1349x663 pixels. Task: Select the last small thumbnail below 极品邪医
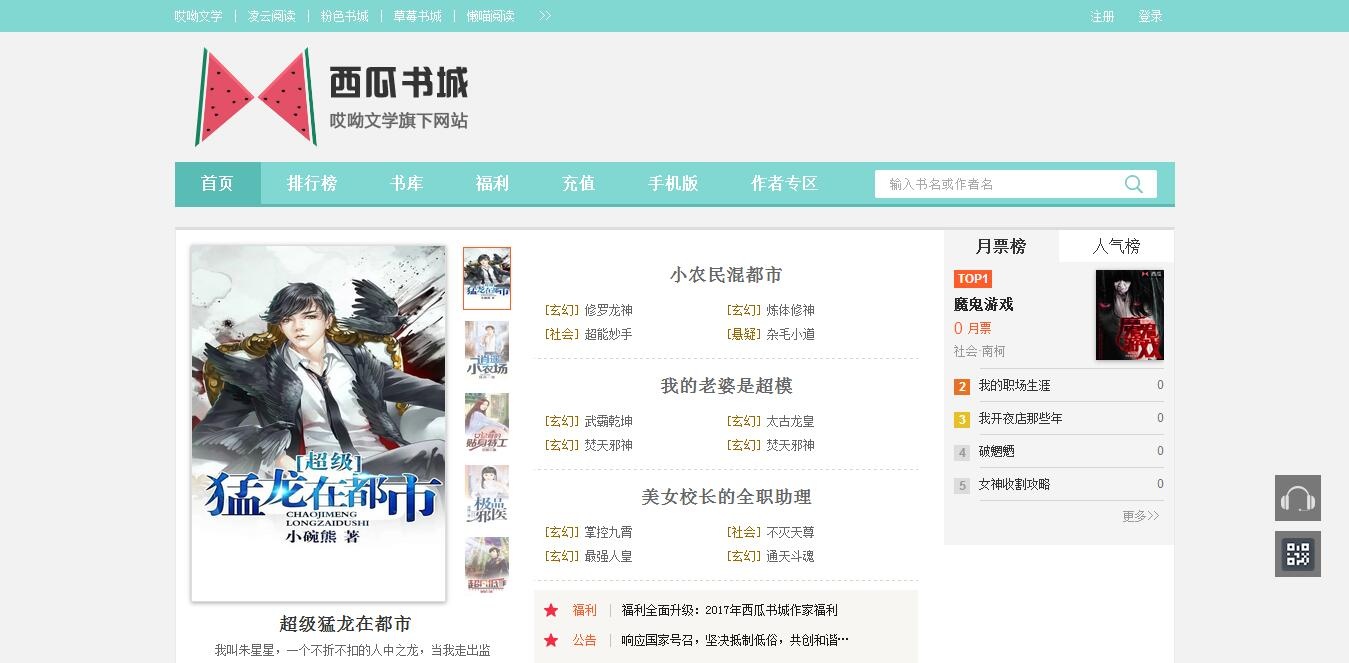[x=487, y=566]
